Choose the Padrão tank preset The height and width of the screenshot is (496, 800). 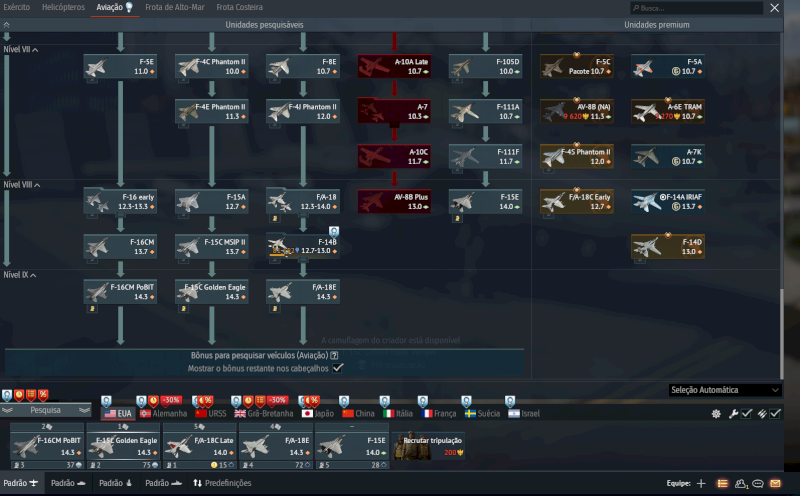coord(68,483)
